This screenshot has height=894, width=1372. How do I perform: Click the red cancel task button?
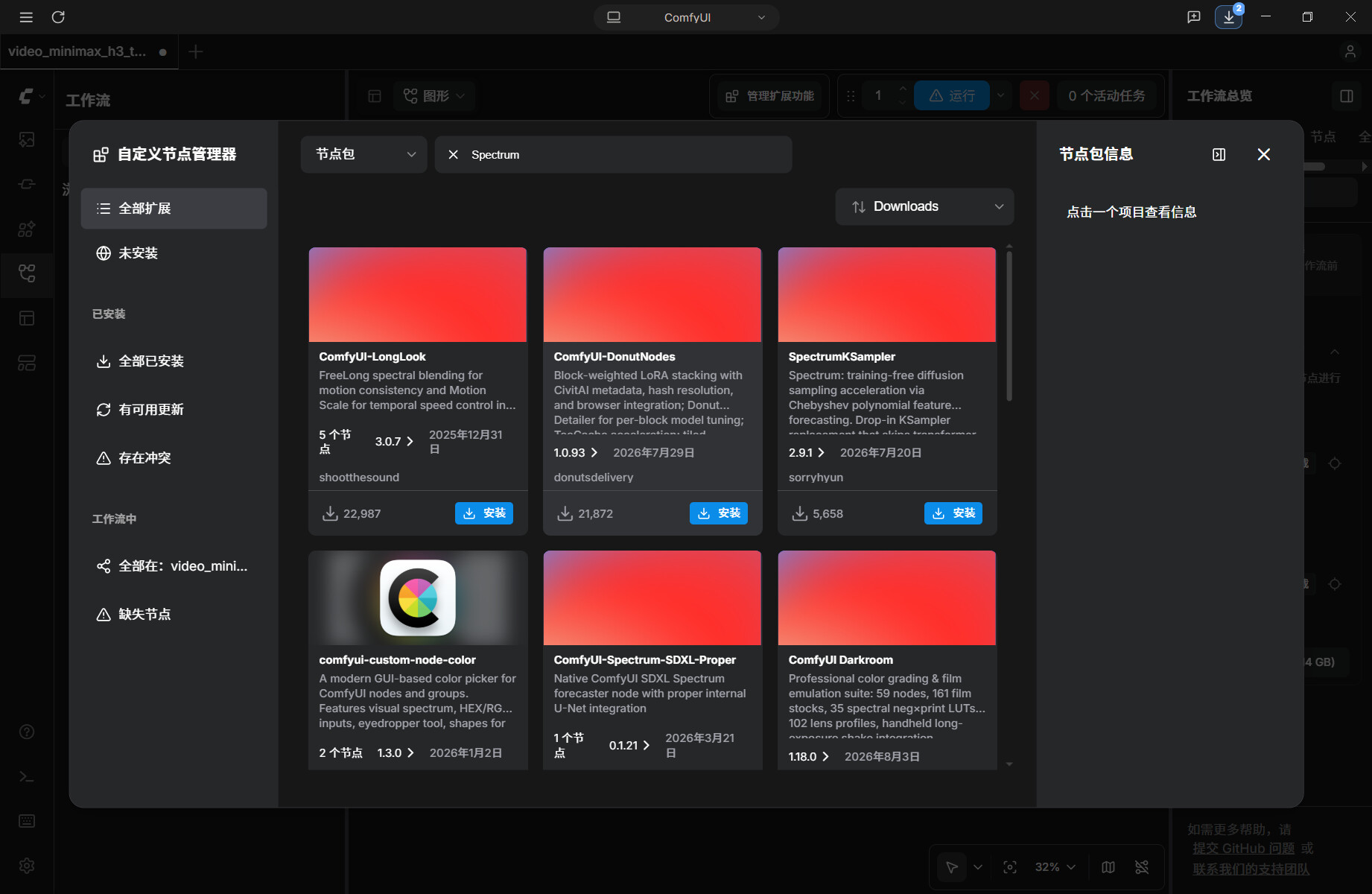click(x=1035, y=96)
